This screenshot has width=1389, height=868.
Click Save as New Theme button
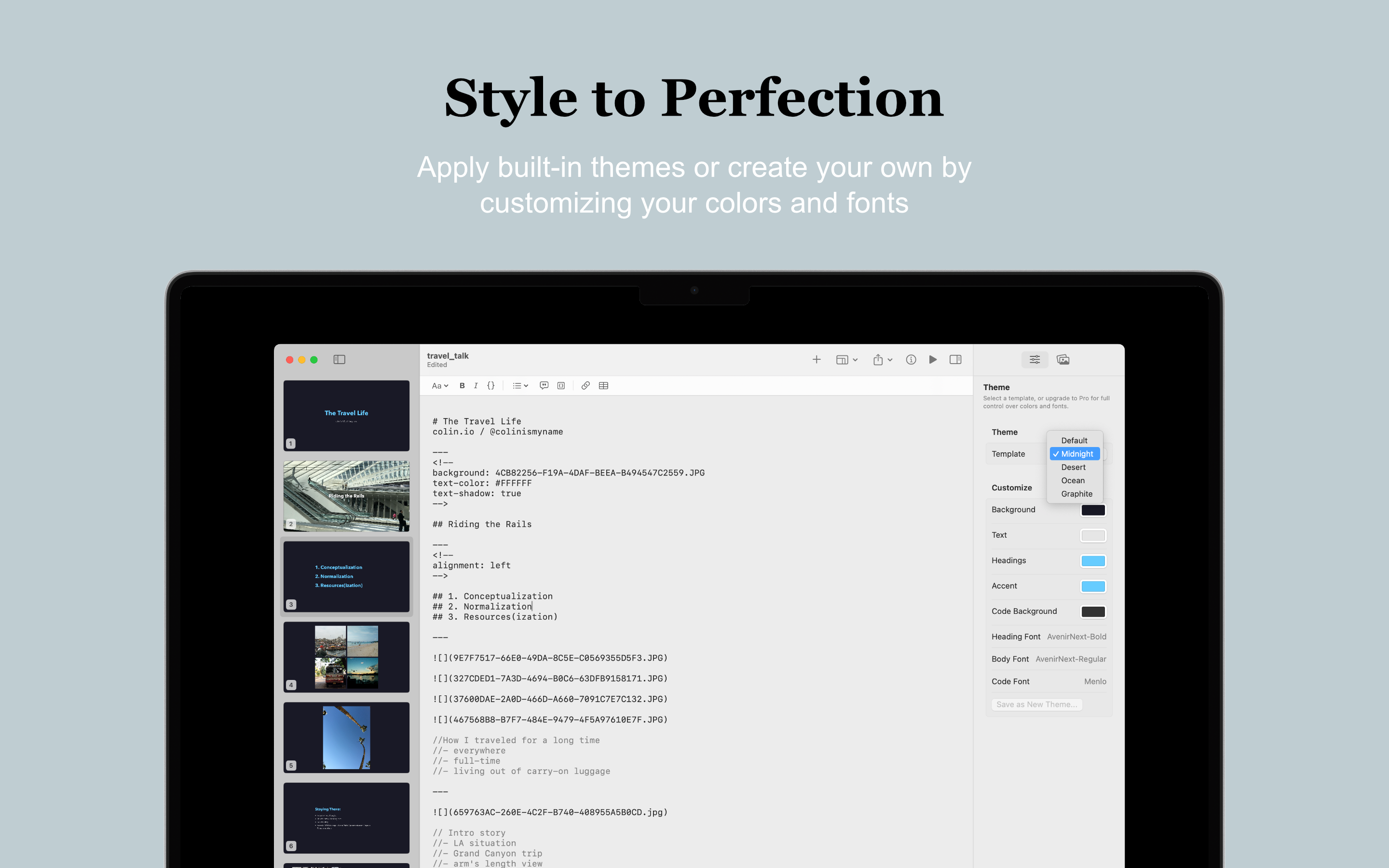point(1037,705)
